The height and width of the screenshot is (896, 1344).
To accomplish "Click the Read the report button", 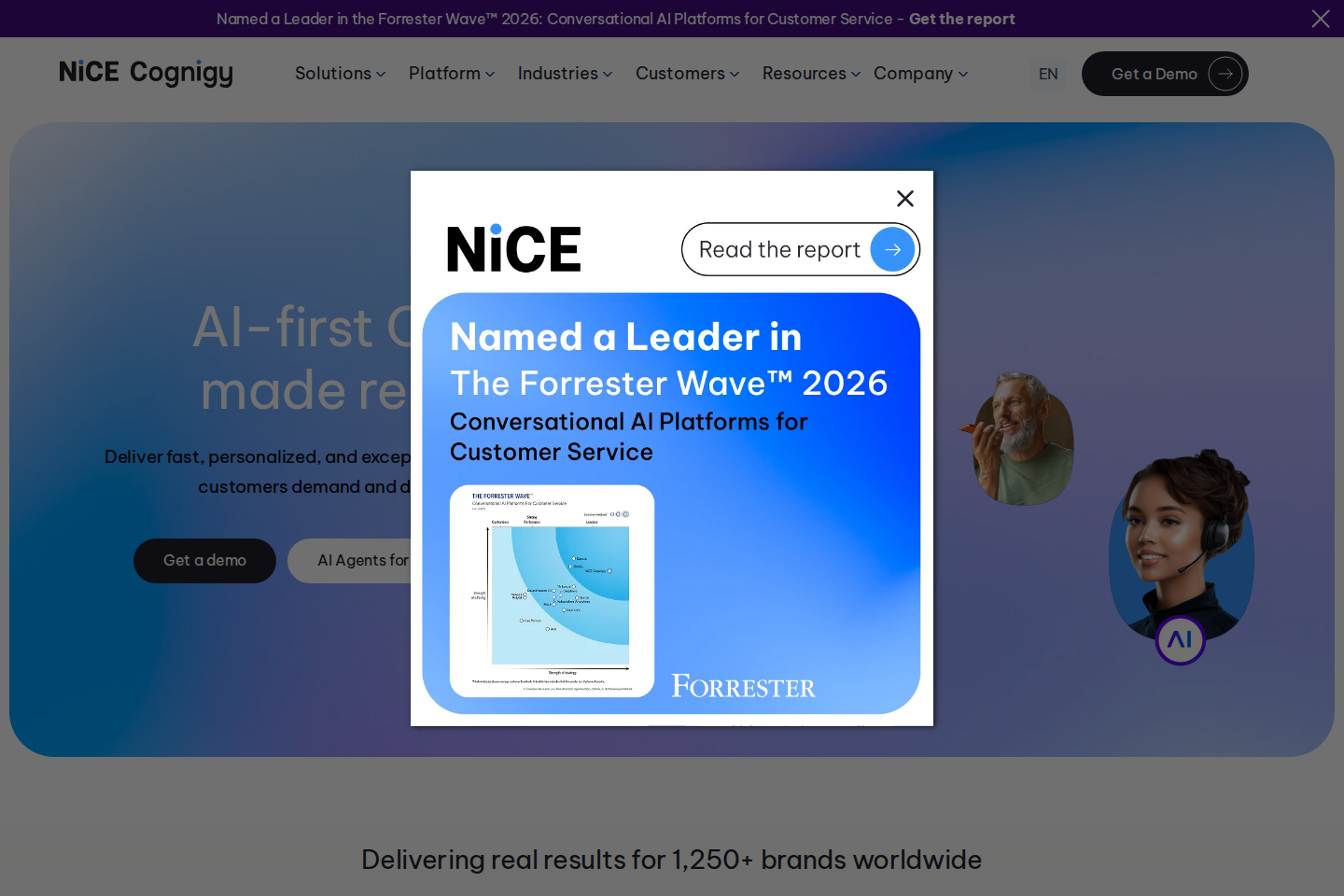I will tap(801, 249).
